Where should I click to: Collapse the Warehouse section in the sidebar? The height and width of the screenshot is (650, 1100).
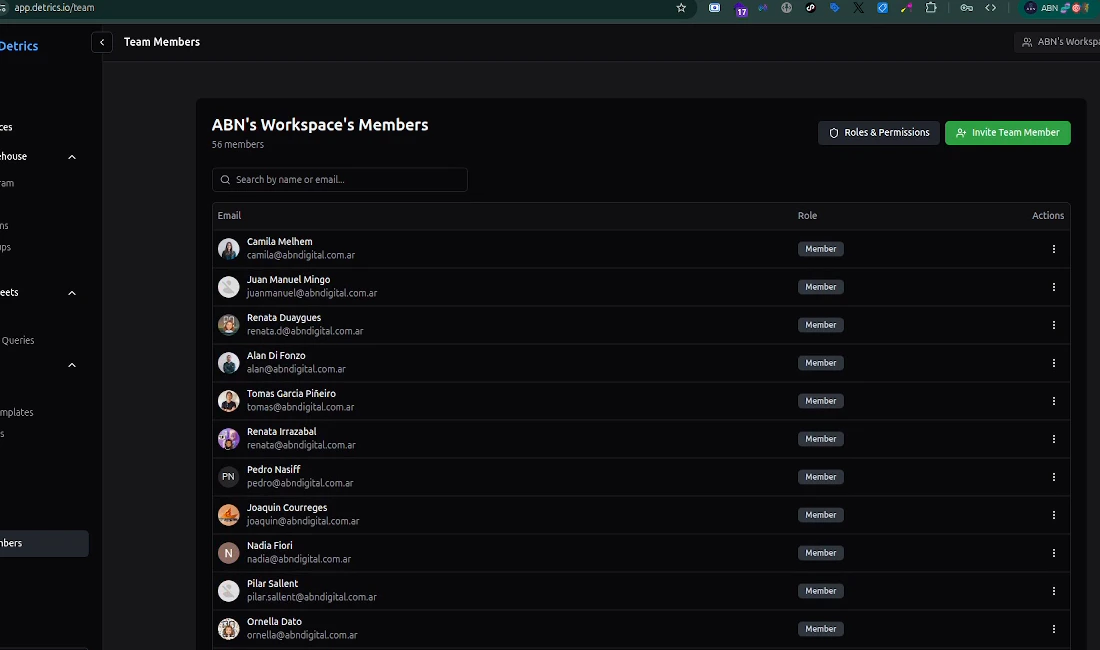tap(71, 157)
